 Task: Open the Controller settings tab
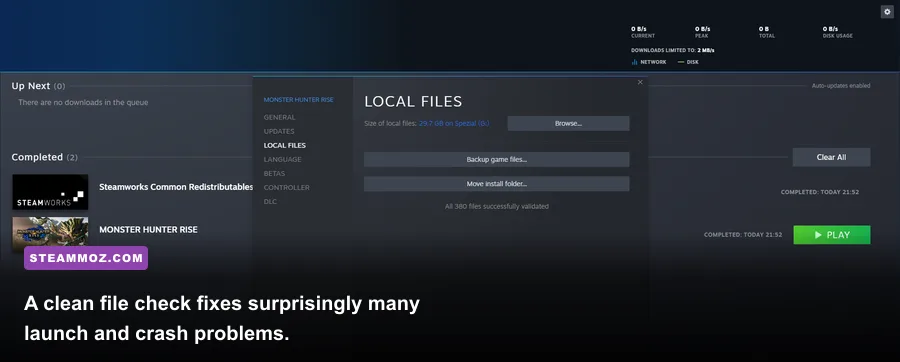[x=286, y=188]
